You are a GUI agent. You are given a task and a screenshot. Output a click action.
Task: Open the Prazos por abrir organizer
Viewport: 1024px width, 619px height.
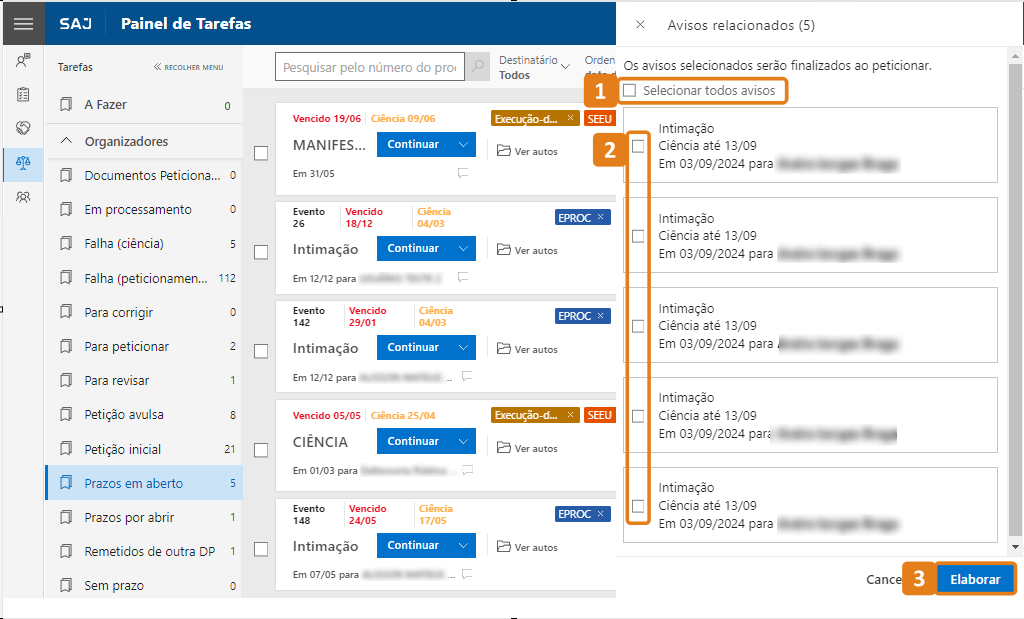[x=144, y=518]
